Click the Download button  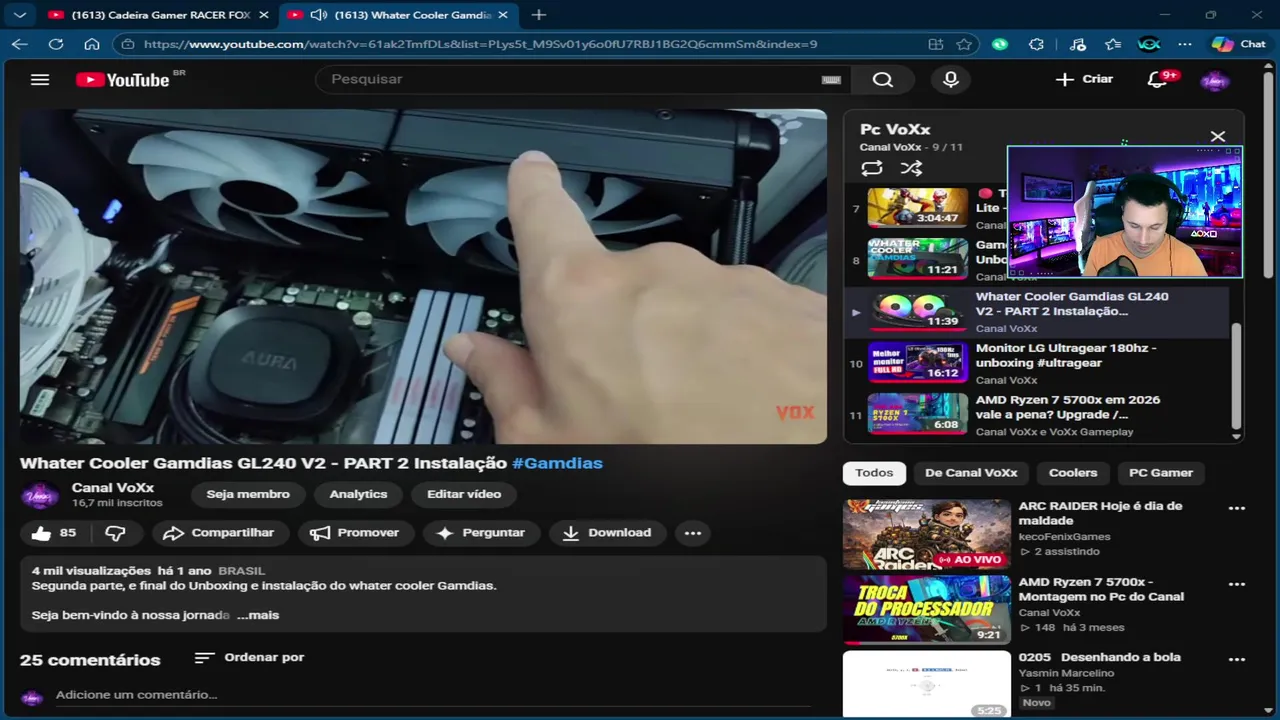tap(606, 533)
